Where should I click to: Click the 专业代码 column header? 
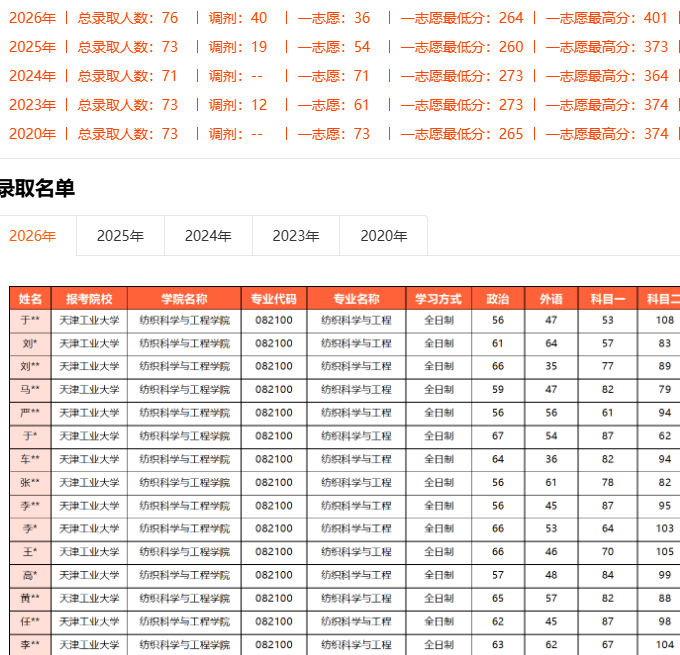pos(274,299)
